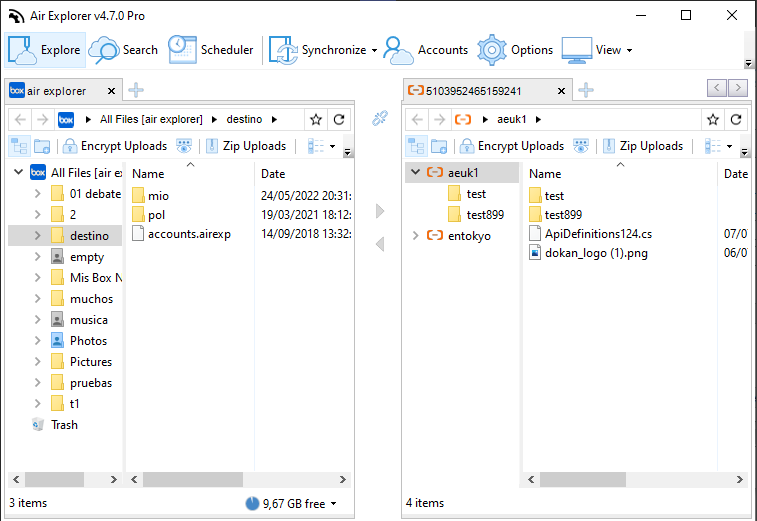Collapse the 'aeuk1' tree node

click(x=415, y=172)
